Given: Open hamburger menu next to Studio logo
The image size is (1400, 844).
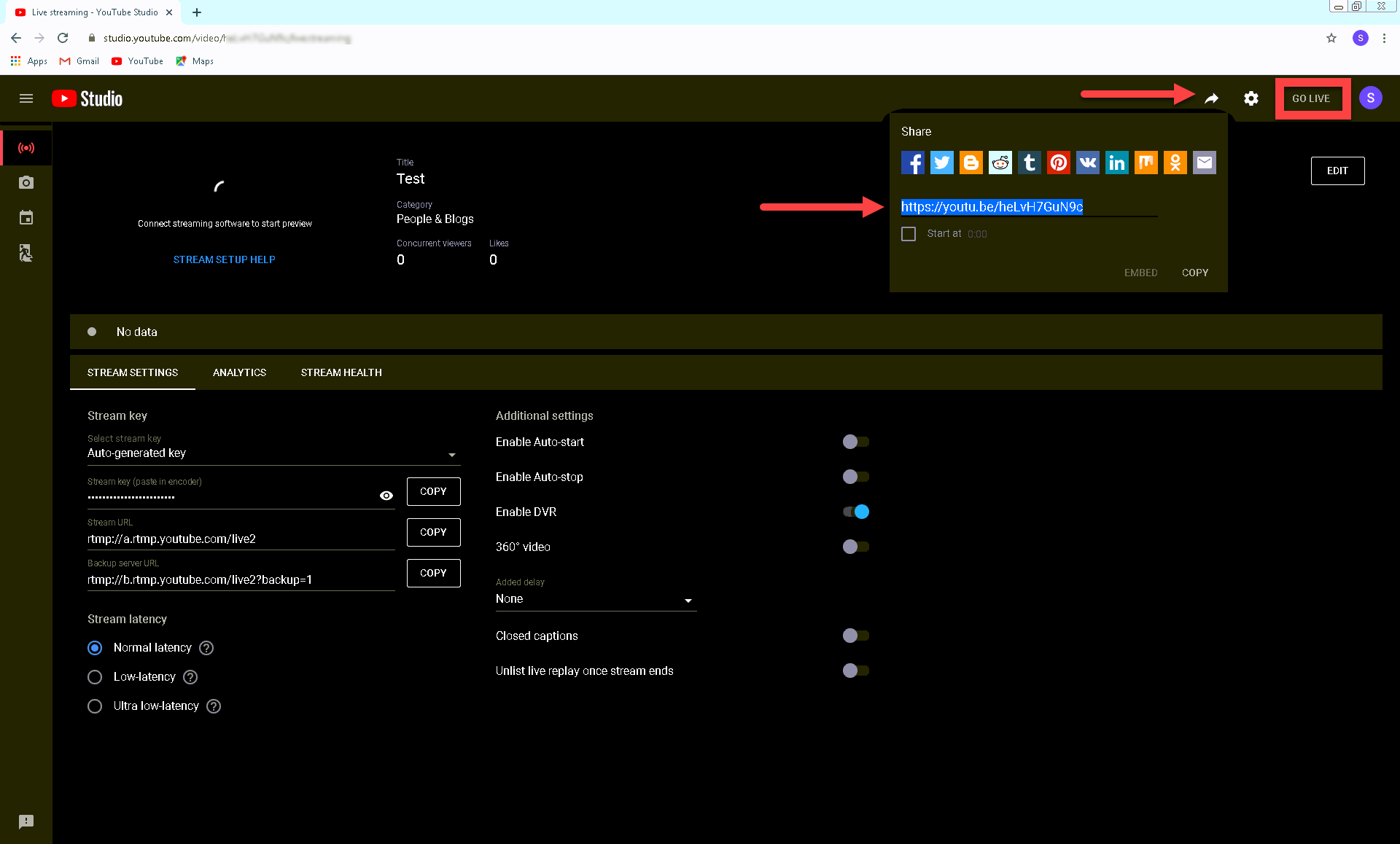Looking at the screenshot, I should coord(26,98).
